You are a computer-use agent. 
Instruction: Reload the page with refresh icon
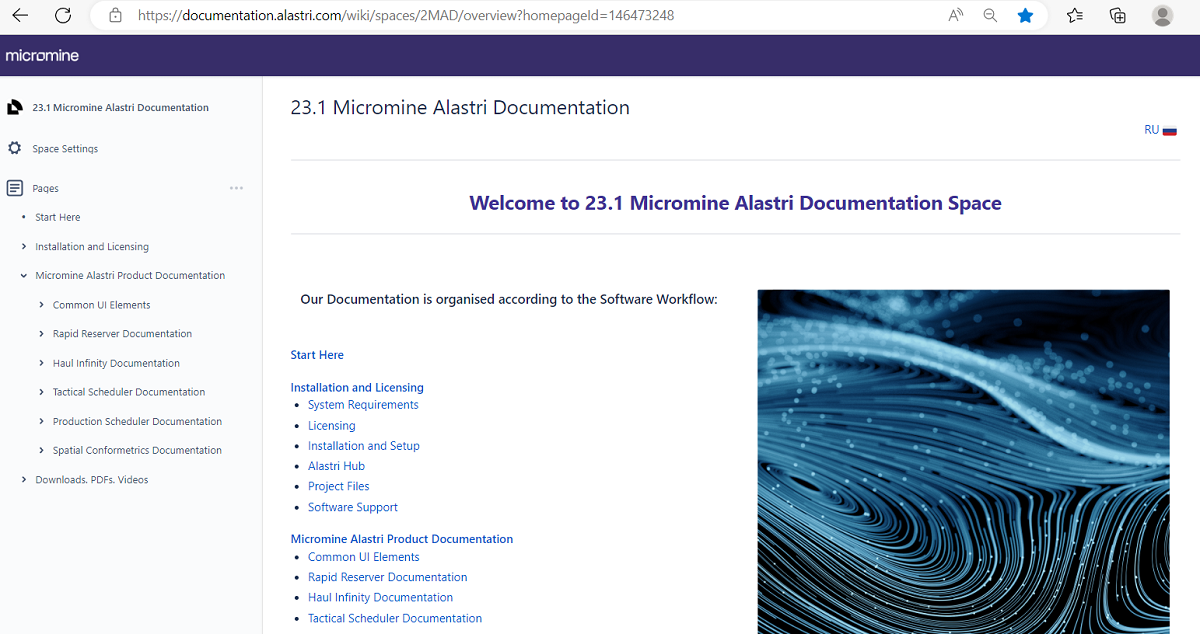coord(63,16)
